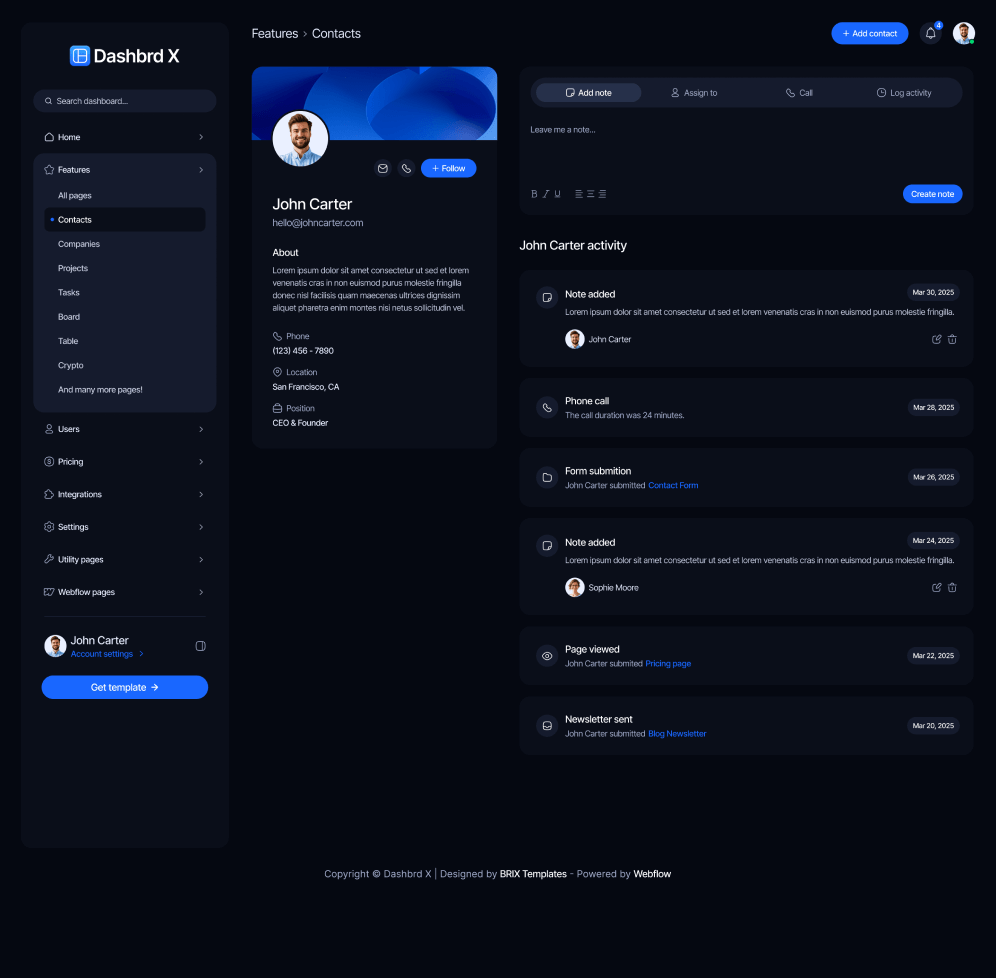Open the notifications bell icon
996x978 pixels.
929,33
